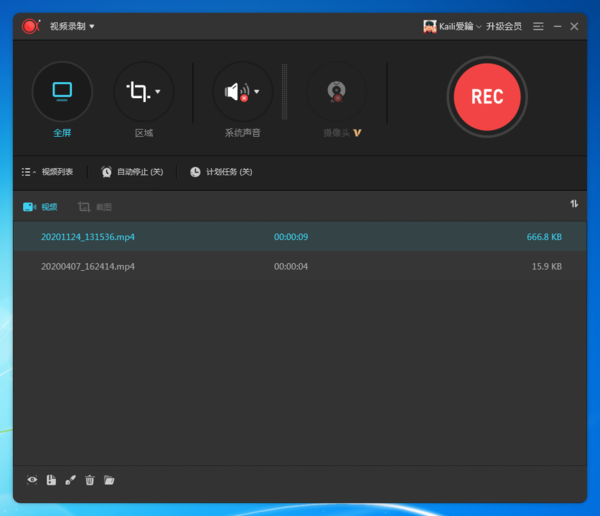Select the full screen (全屏) capture mode

(62, 92)
